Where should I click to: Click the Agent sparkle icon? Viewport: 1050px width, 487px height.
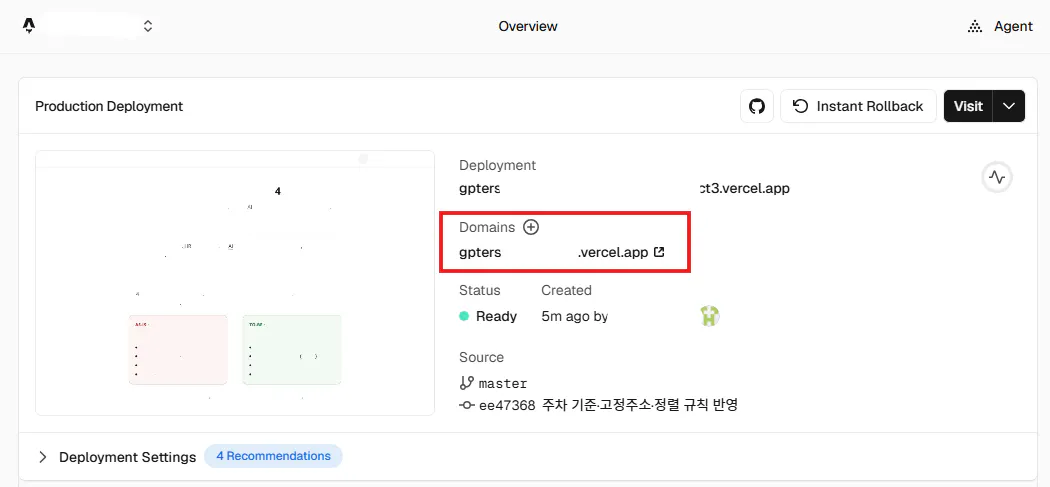(975, 27)
